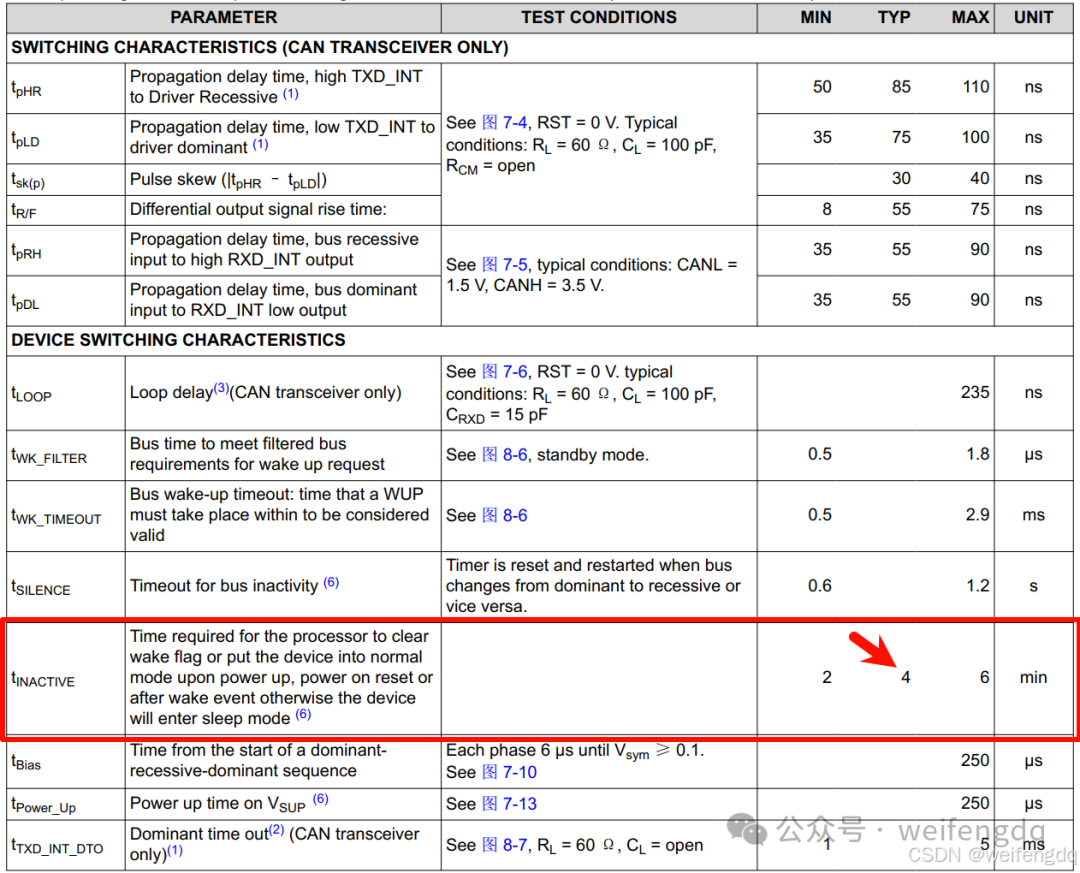Click footnote (1) after Driver Recessive

[291, 94]
